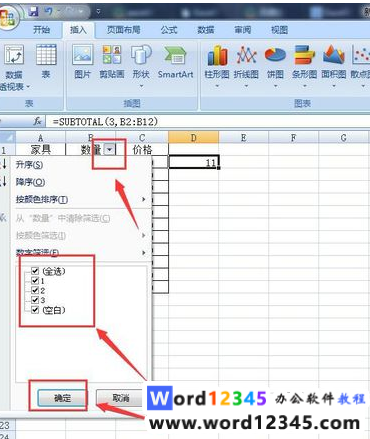Expand the bar chart dropdown arrow

coord(304,86)
